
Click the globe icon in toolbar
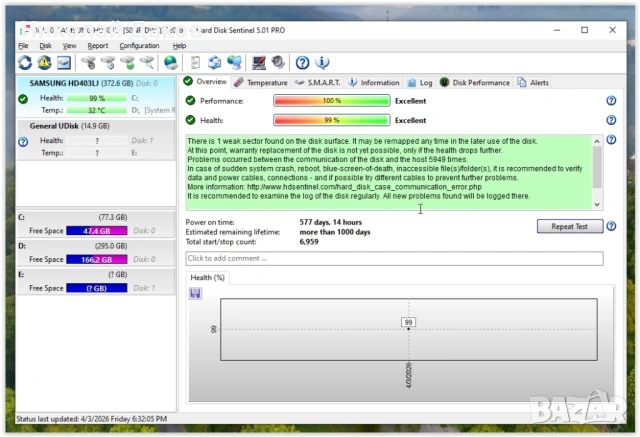171,62
